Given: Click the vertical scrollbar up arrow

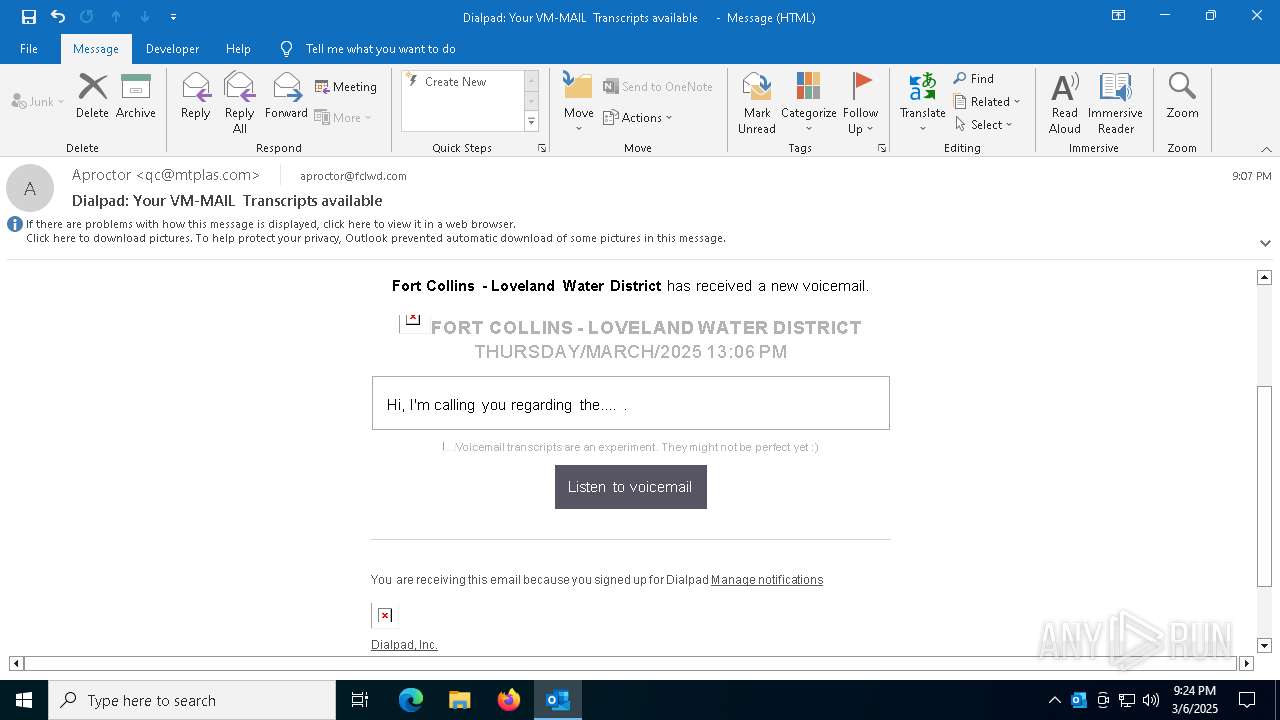Looking at the screenshot, I should tap(1264, 277).
